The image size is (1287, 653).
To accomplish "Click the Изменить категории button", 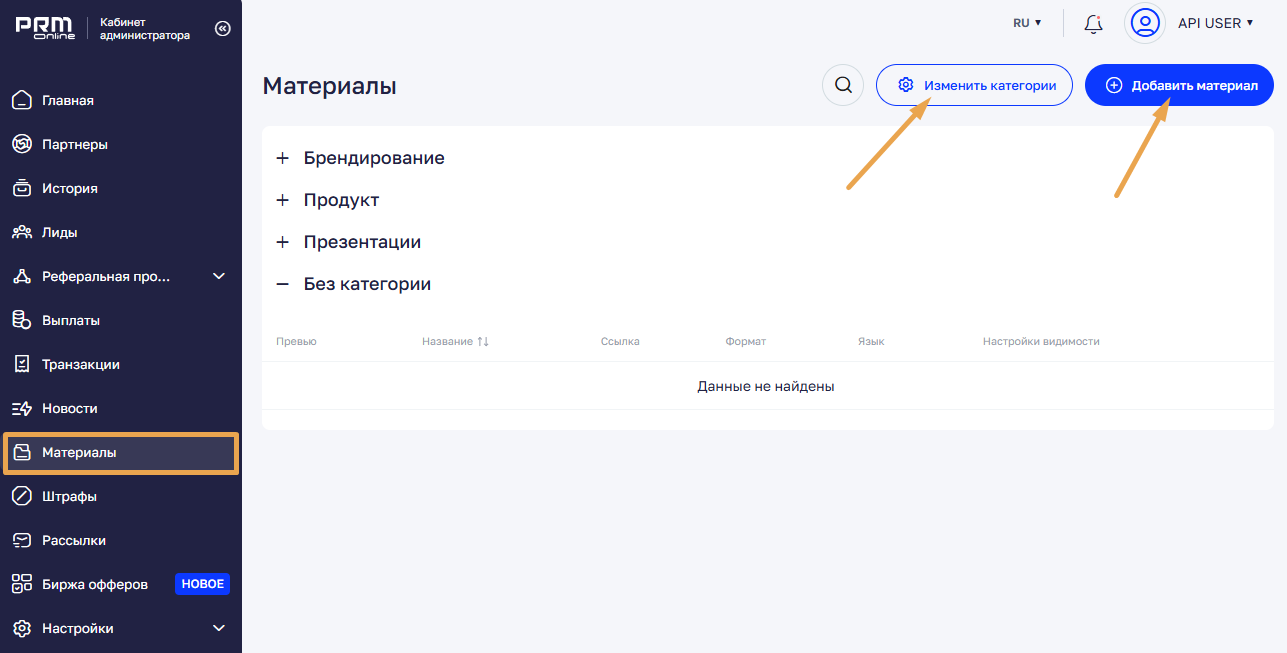I will pyautogui.click(x=974, y=86).
